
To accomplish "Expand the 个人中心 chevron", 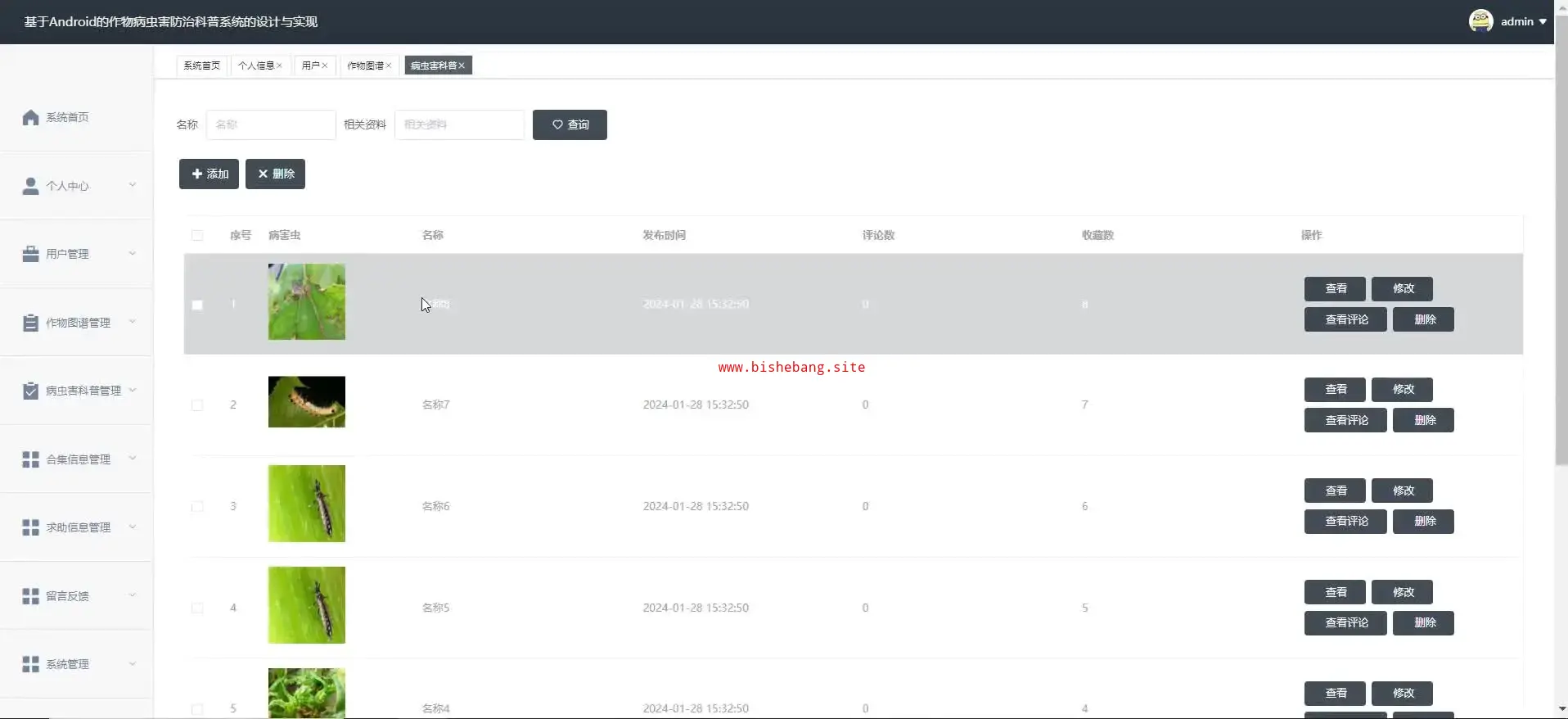I will pos(133,185).
